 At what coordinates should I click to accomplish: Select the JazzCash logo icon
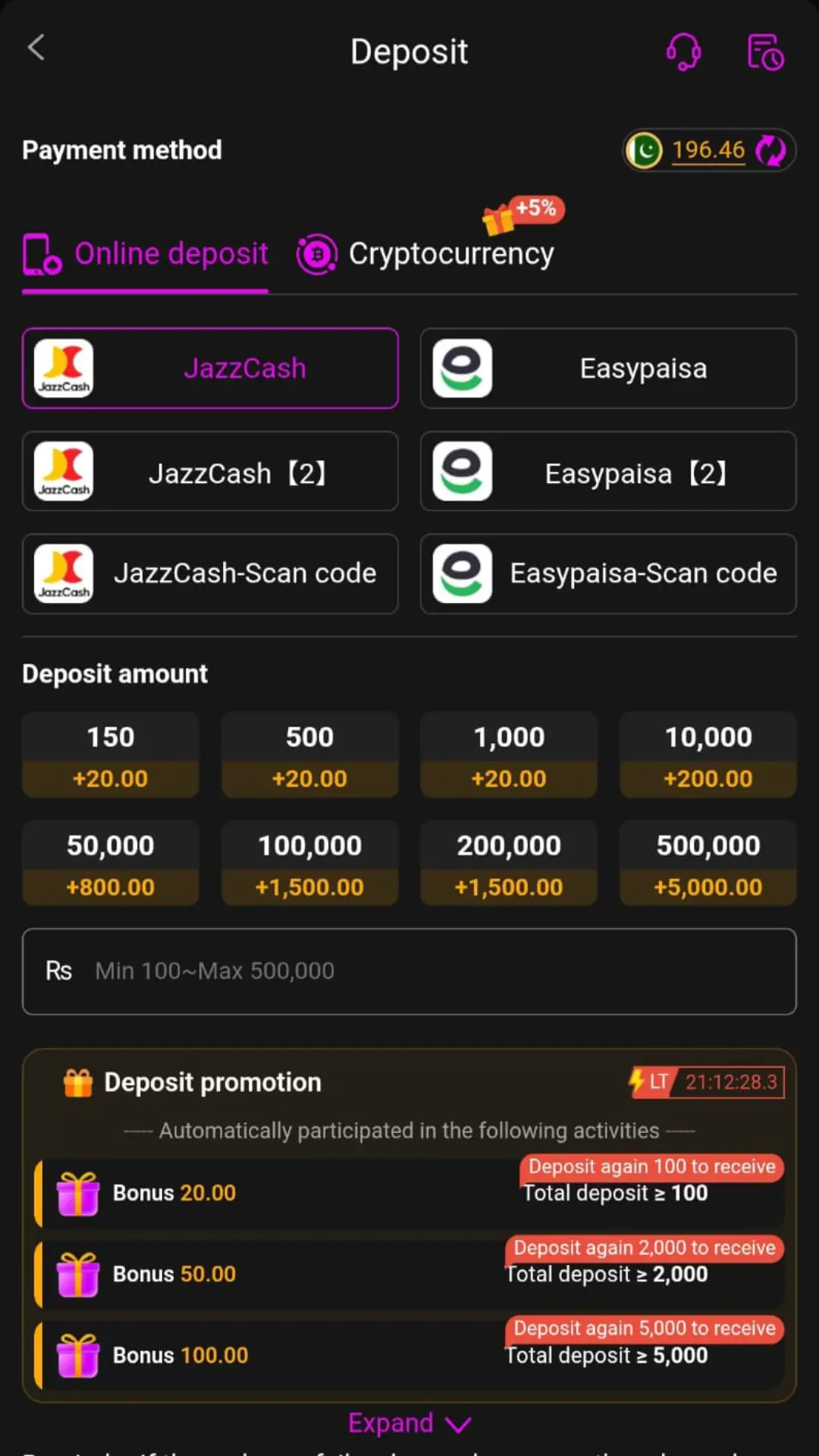click(x=64, y=369)
